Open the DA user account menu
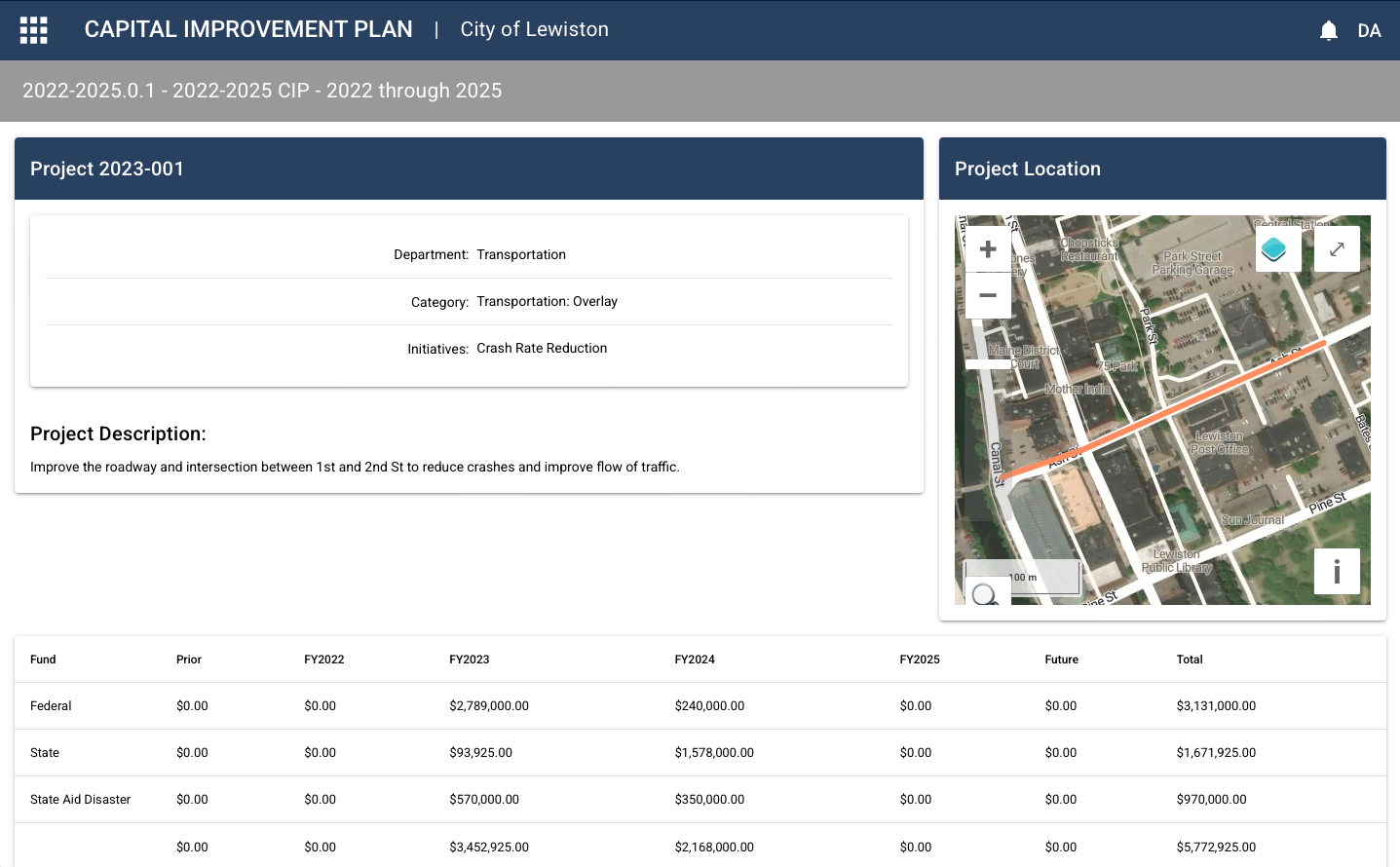Image resolution: width=1400 pixels, height=867 pixels. pyautogui.click(x=1370, y=30)
